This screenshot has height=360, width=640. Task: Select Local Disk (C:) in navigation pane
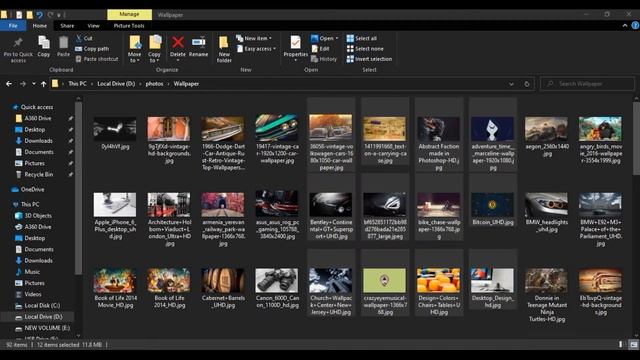click(38, 305)
